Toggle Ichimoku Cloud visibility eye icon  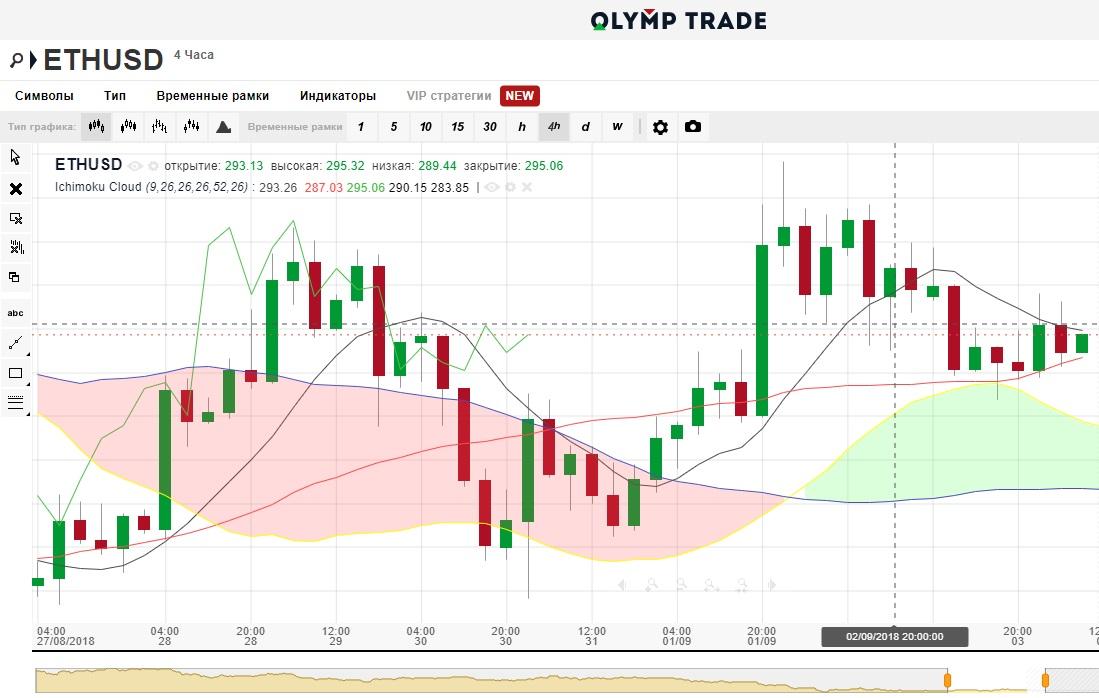(492, 187)
